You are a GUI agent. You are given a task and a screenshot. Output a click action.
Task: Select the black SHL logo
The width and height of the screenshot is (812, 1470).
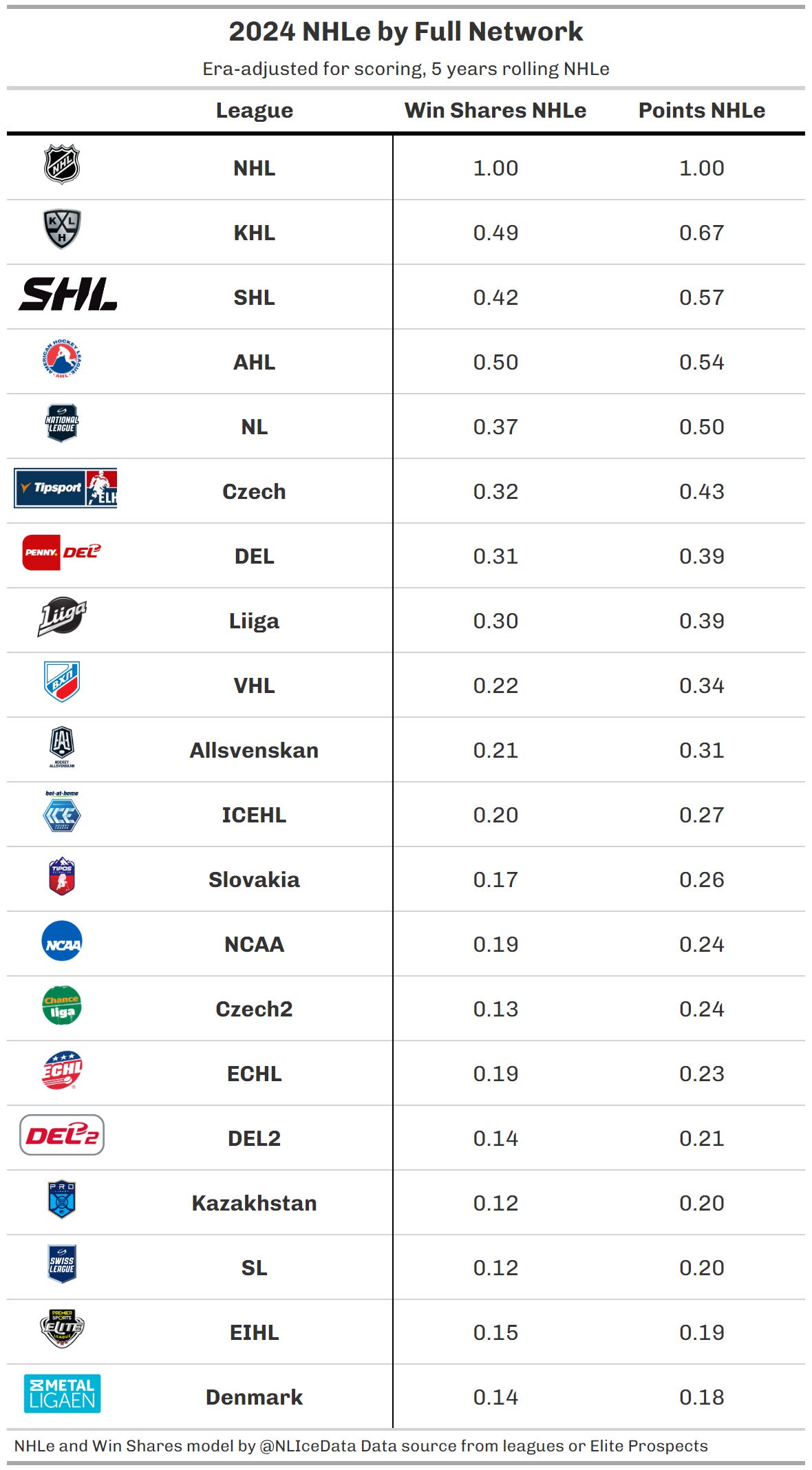67,294
